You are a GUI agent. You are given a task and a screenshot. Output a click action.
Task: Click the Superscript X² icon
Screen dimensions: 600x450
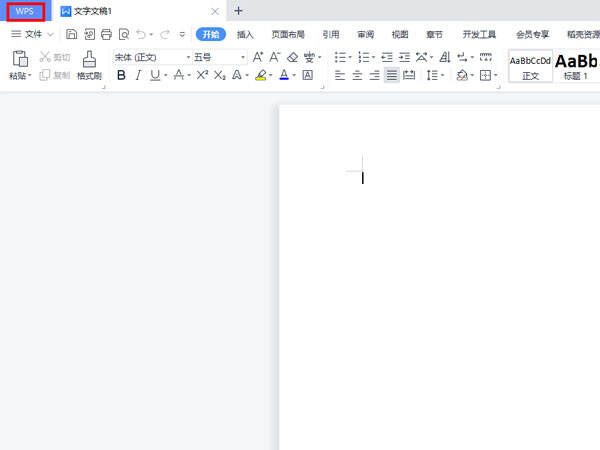tap(202, 75)
